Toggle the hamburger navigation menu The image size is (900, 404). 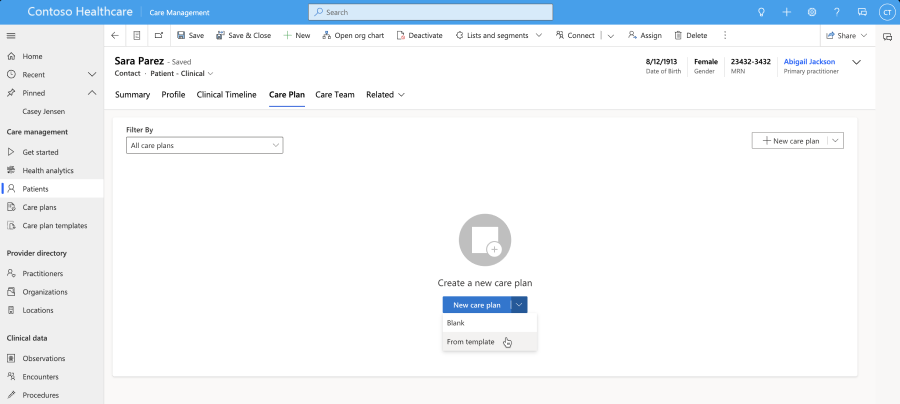(x=11, y=35)
